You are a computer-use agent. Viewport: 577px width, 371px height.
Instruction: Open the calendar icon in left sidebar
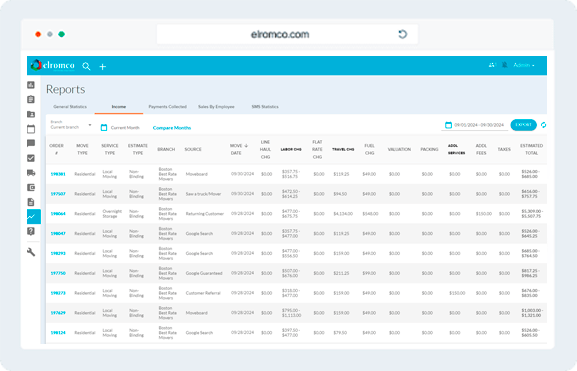31,129
